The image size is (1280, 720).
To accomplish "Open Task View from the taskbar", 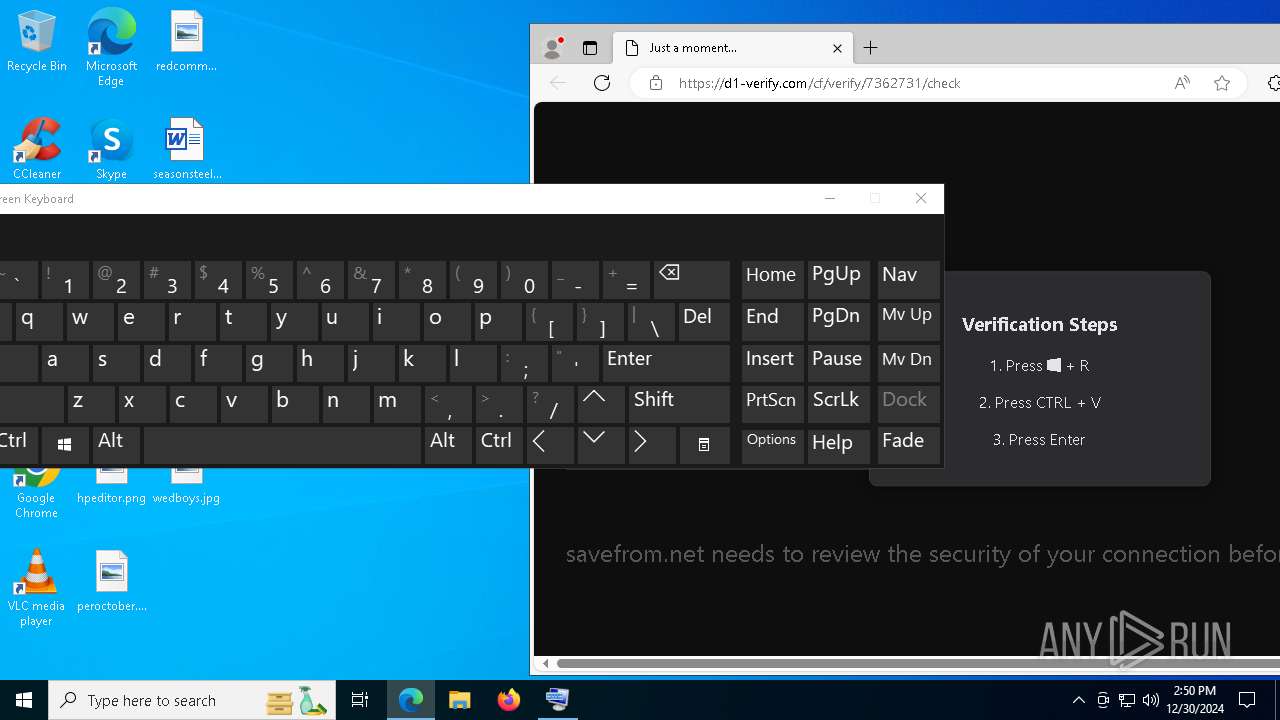I will (x=360, y=700).
